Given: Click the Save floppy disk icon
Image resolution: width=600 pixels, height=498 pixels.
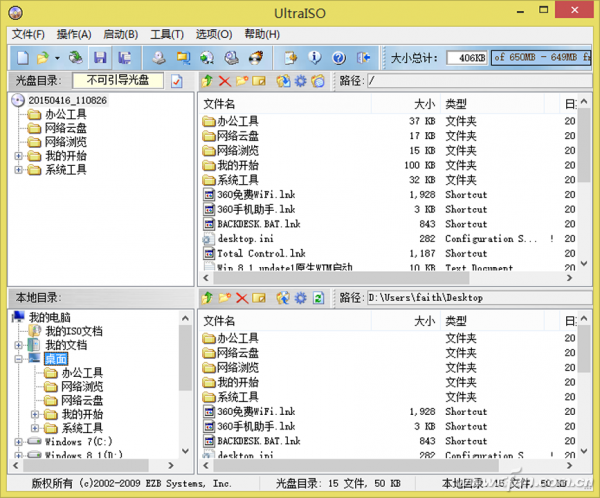Looking at the screenshot, I should pos(100,58).
